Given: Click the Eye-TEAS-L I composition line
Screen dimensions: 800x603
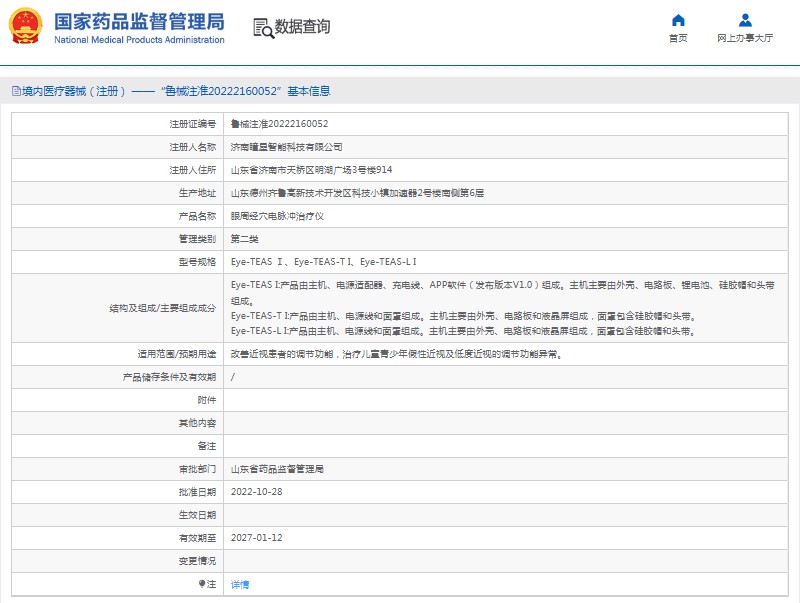Looking at the screenshot, I should pyautogui.click(x=464, y=332).
